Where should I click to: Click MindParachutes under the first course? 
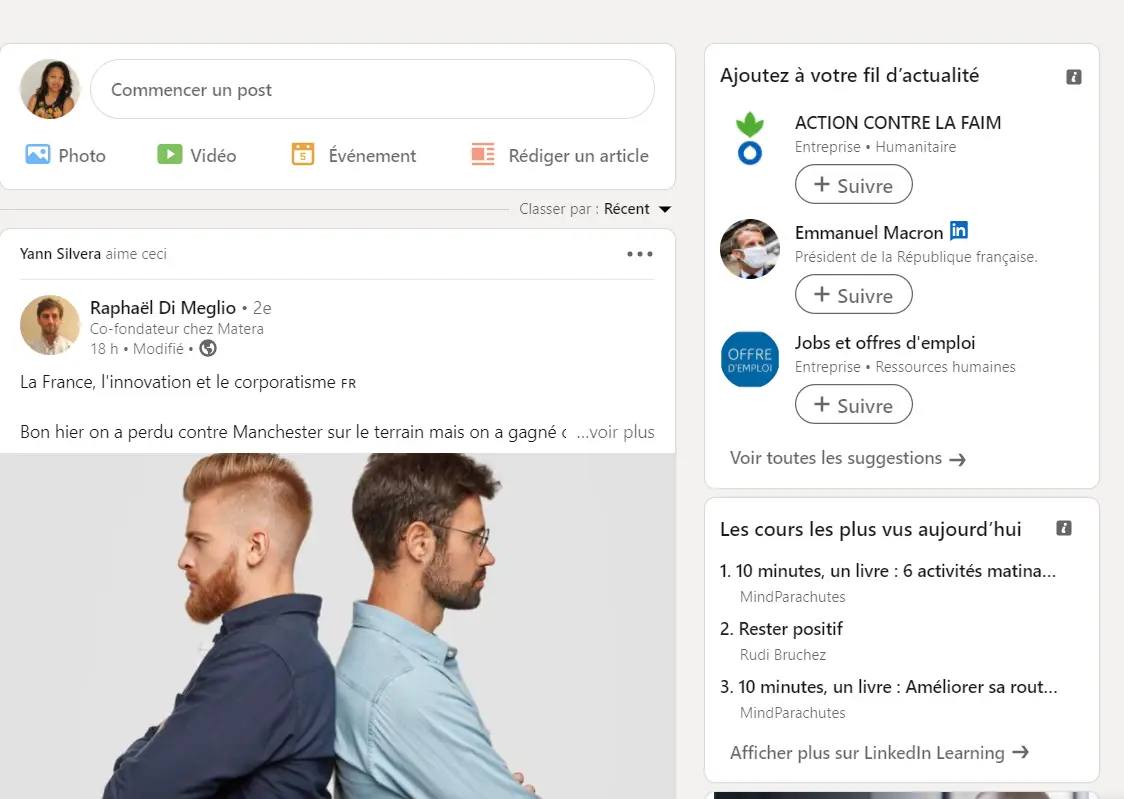coord(793,597)
